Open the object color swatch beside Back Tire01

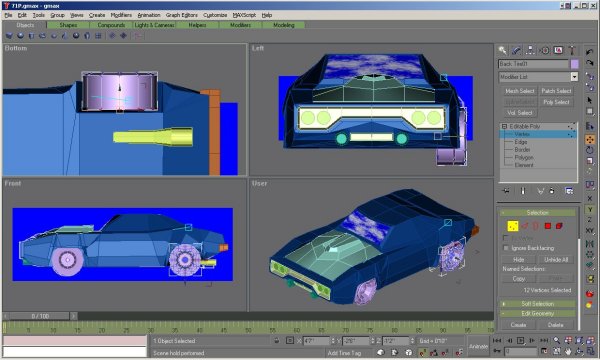[574, 64]
